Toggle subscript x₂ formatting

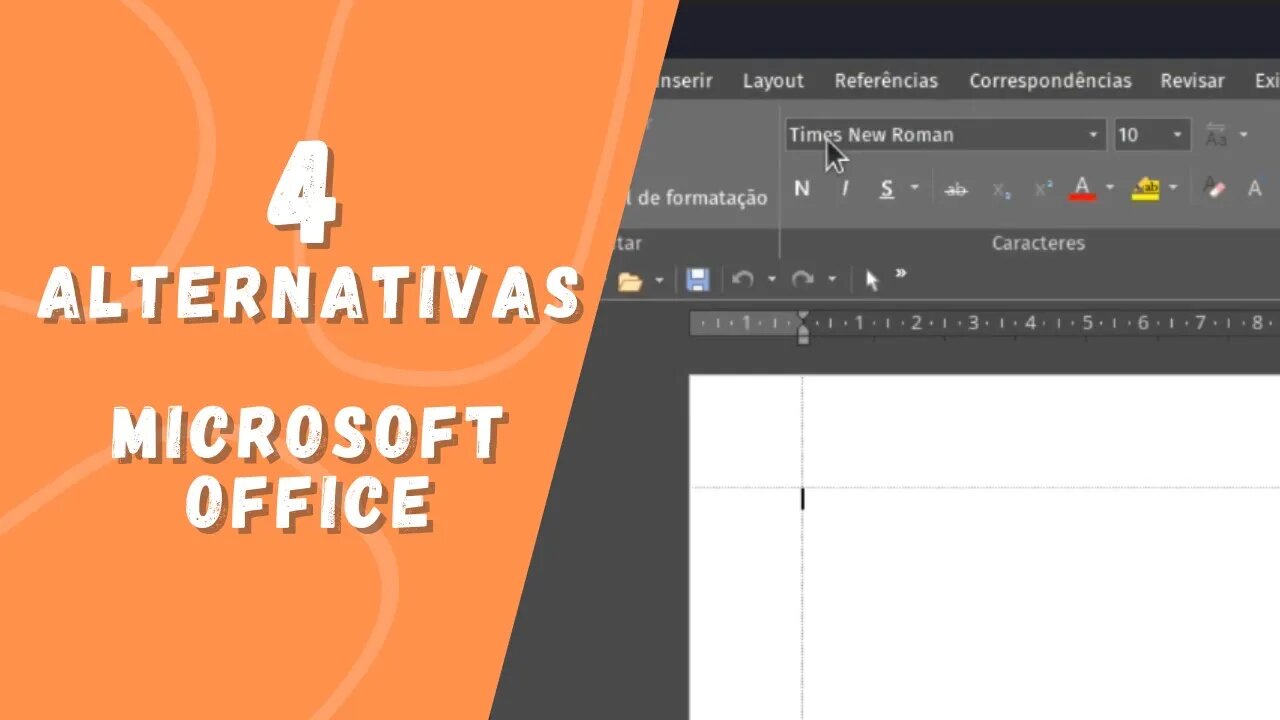click(1001, 189)
